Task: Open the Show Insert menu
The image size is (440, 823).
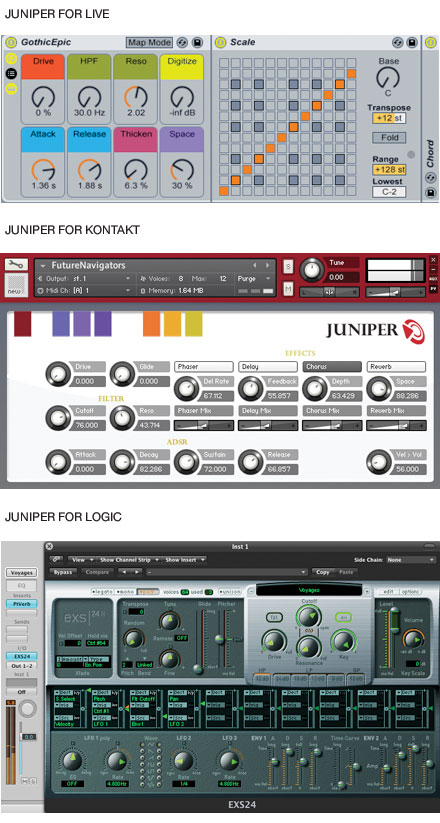Action: [184, 560]
